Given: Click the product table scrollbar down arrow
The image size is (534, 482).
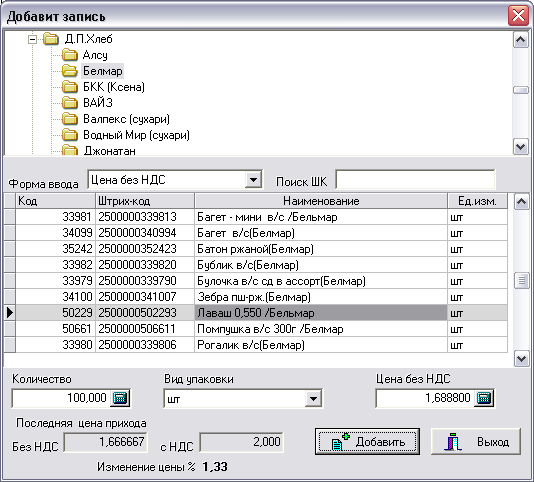Looking at the screenshot, I should [x=521, y=359].
